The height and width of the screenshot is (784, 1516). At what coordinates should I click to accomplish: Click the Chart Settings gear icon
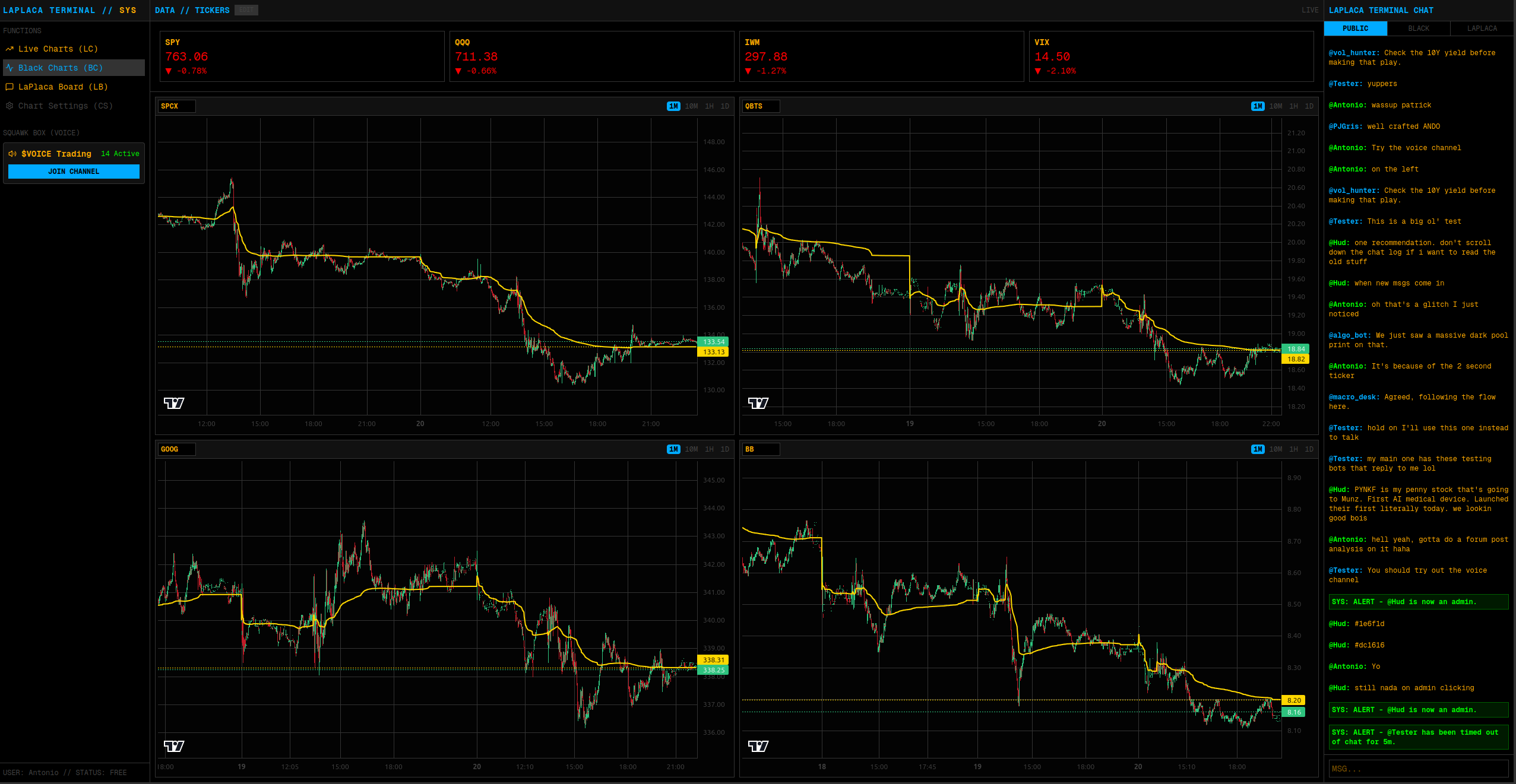10,106
